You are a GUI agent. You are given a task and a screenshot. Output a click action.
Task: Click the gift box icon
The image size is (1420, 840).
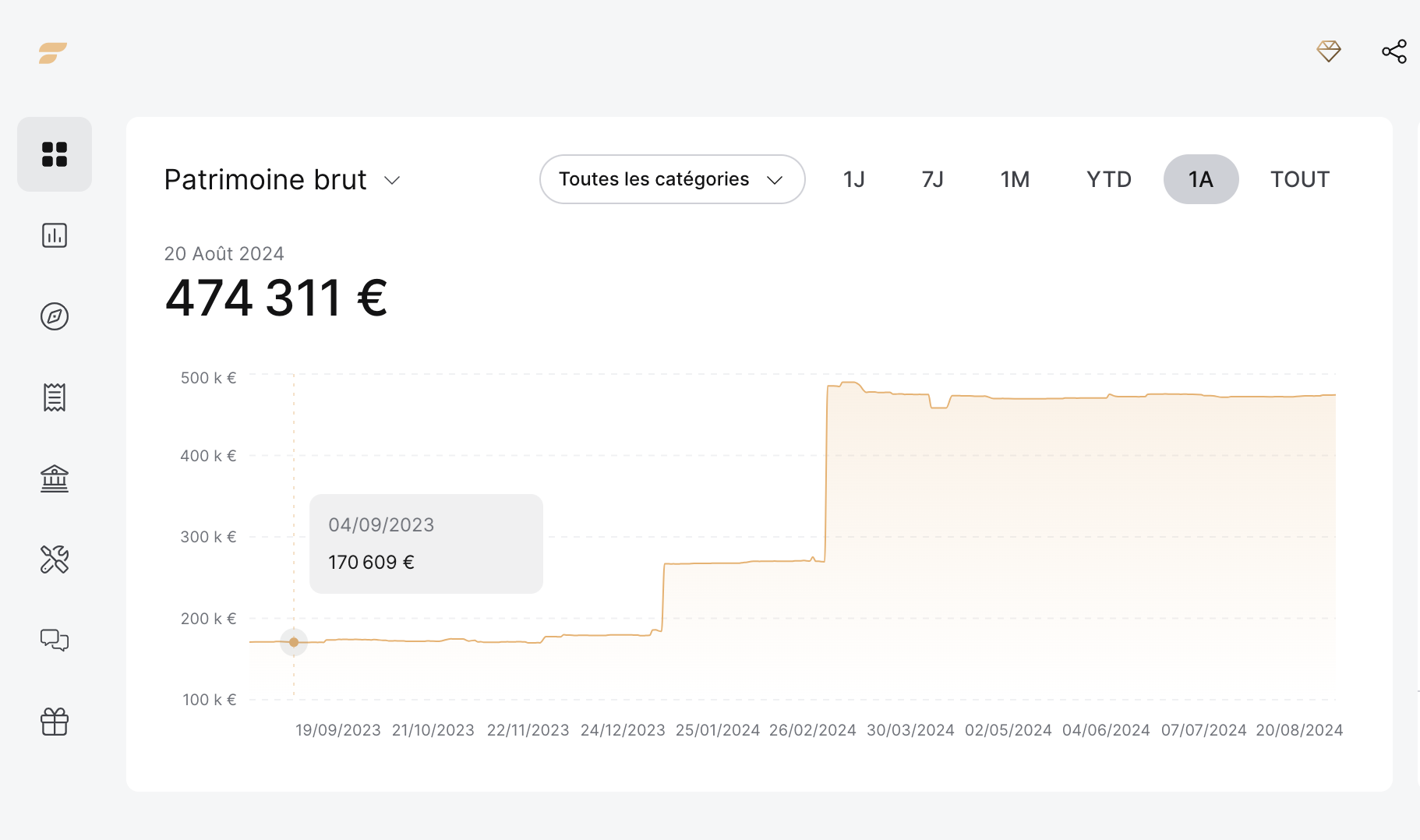coord(55,722)
